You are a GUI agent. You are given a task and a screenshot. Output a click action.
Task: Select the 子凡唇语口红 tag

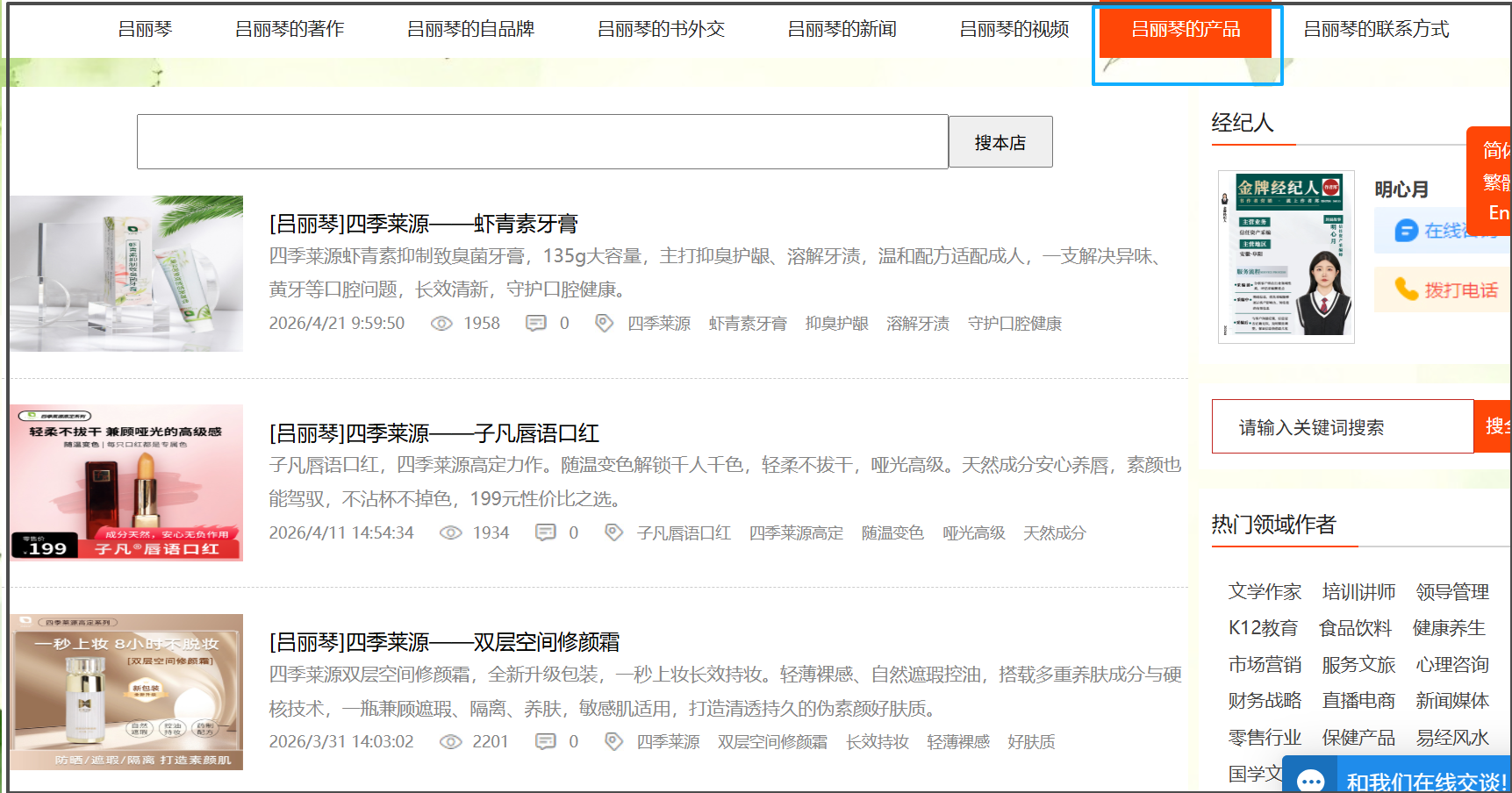pos(684,532)
